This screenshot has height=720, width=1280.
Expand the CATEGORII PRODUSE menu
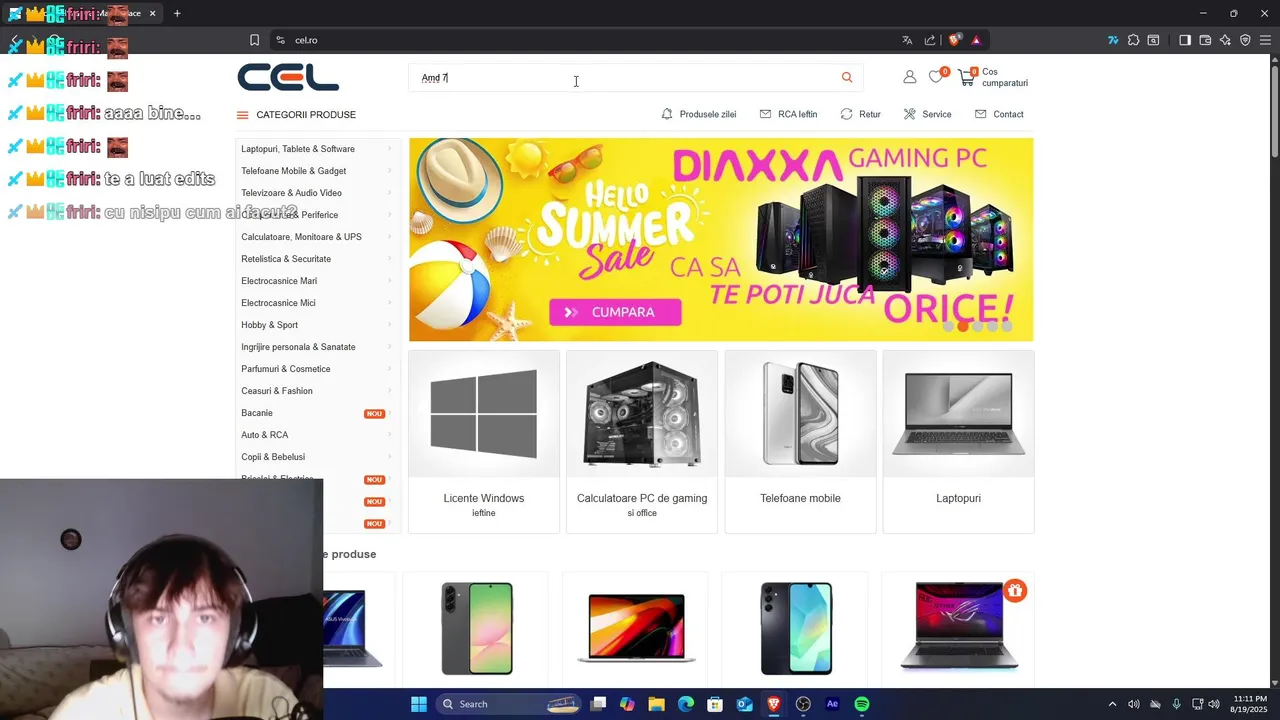point(296,114)
